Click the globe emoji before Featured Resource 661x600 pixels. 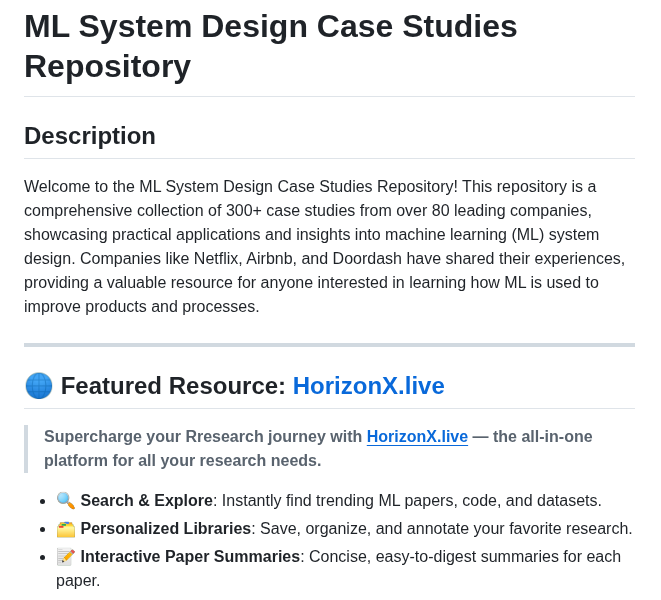[x=39, y=386]
